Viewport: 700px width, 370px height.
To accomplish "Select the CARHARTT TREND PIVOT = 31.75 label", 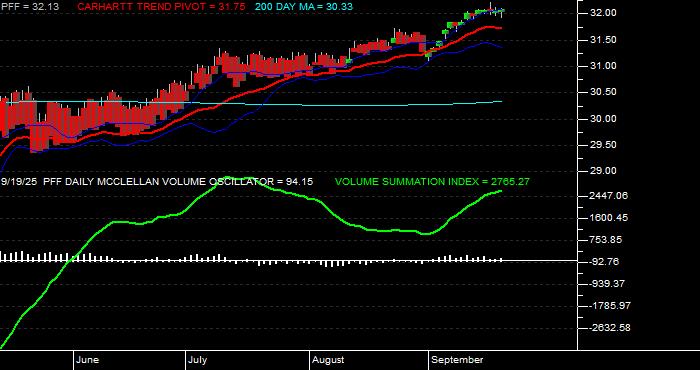I will [161, 7].
